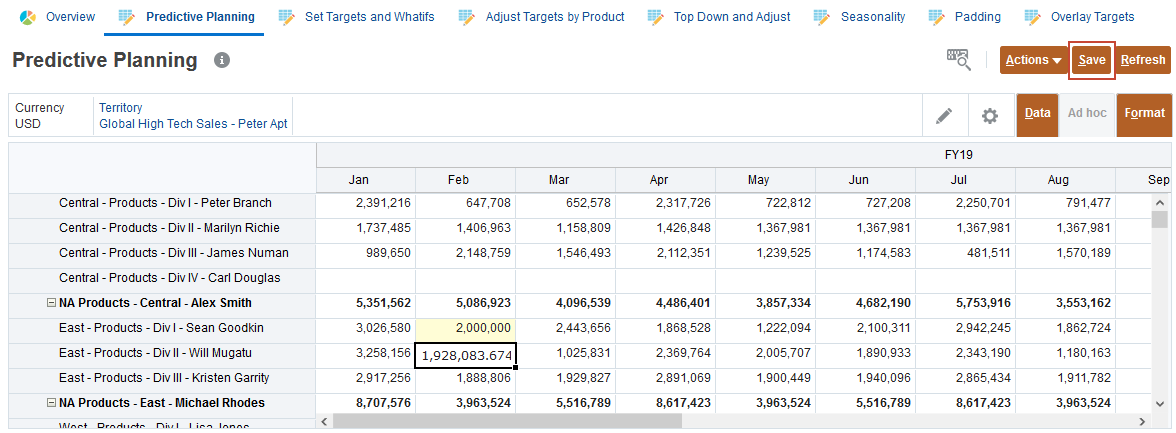Open the Adjust Targets by Product tab
This screenshot has height=433, width=1176.
(x=554, y=17)
